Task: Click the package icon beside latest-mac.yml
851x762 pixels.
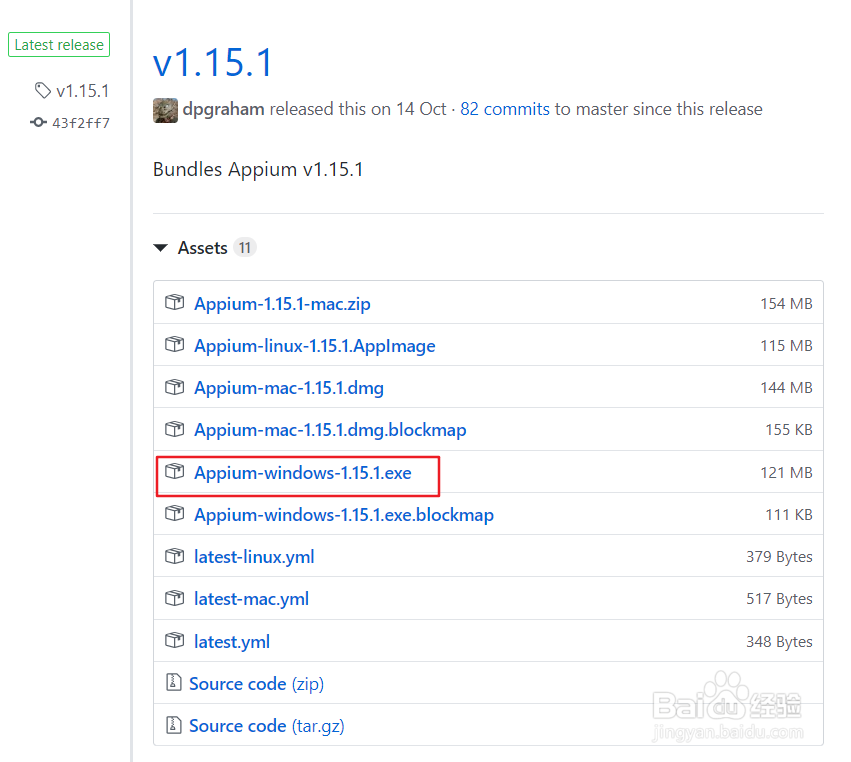Action: point(174,598)
